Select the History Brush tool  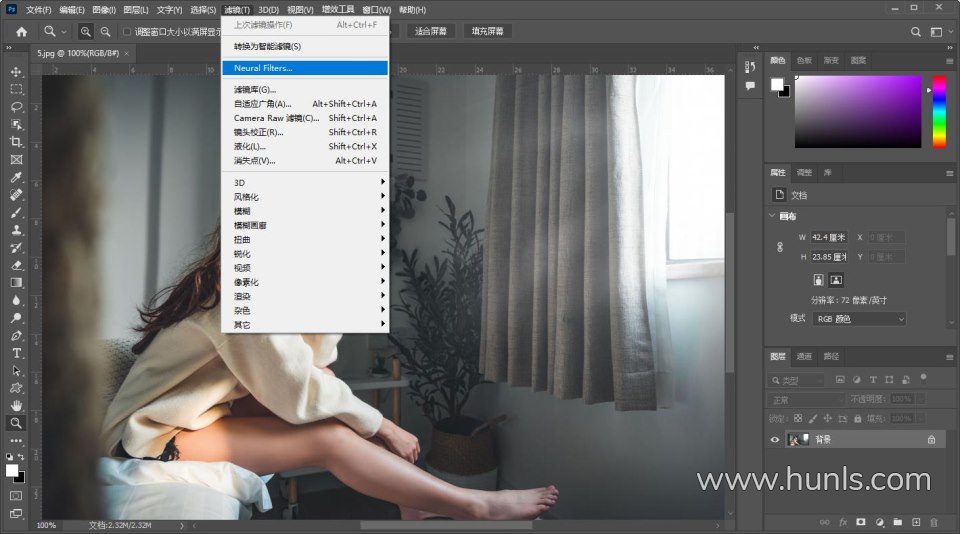[17, 248]
